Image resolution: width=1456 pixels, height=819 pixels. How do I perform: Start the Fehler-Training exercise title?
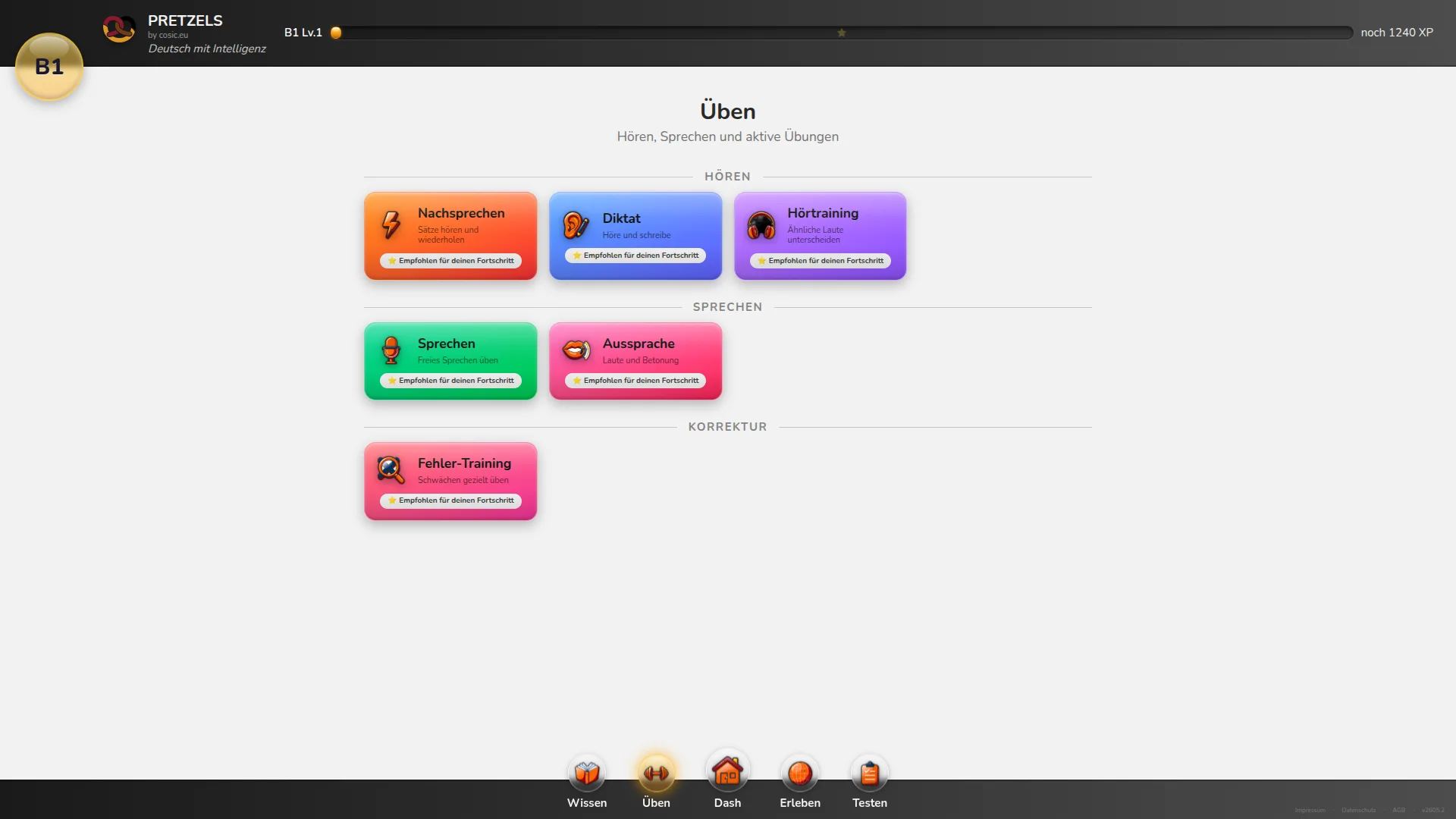[464, 463]
